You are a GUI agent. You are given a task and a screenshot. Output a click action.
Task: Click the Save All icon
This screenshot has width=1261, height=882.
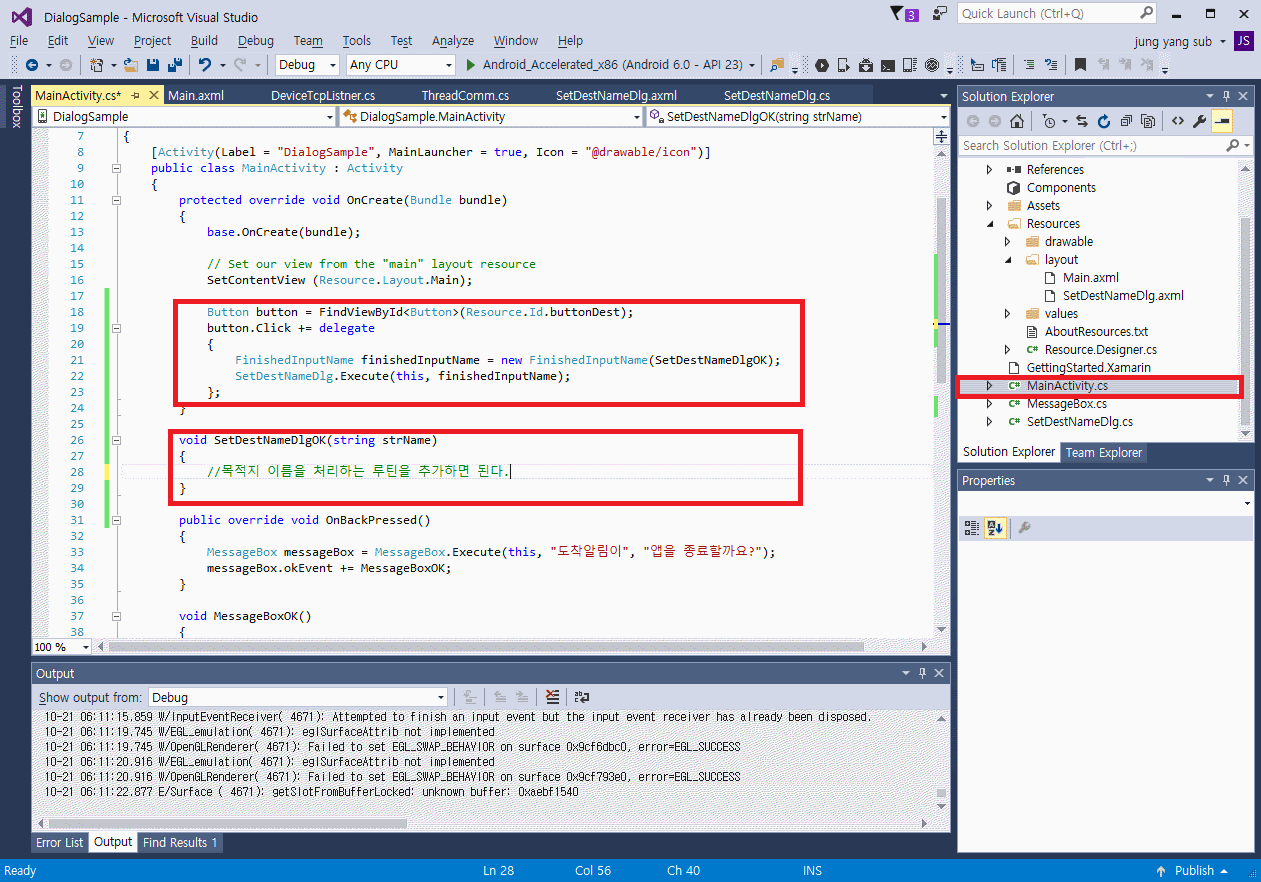pos(175,65)
